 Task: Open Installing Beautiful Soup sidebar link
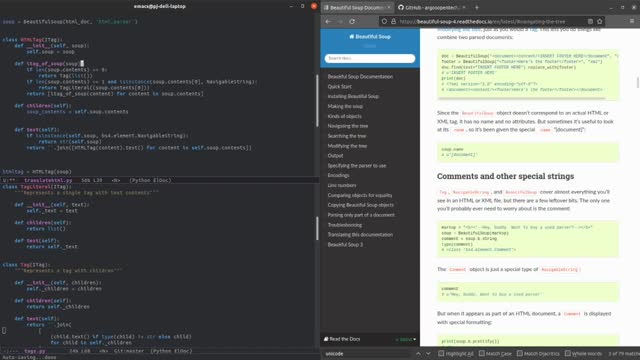tap(353, 96)
